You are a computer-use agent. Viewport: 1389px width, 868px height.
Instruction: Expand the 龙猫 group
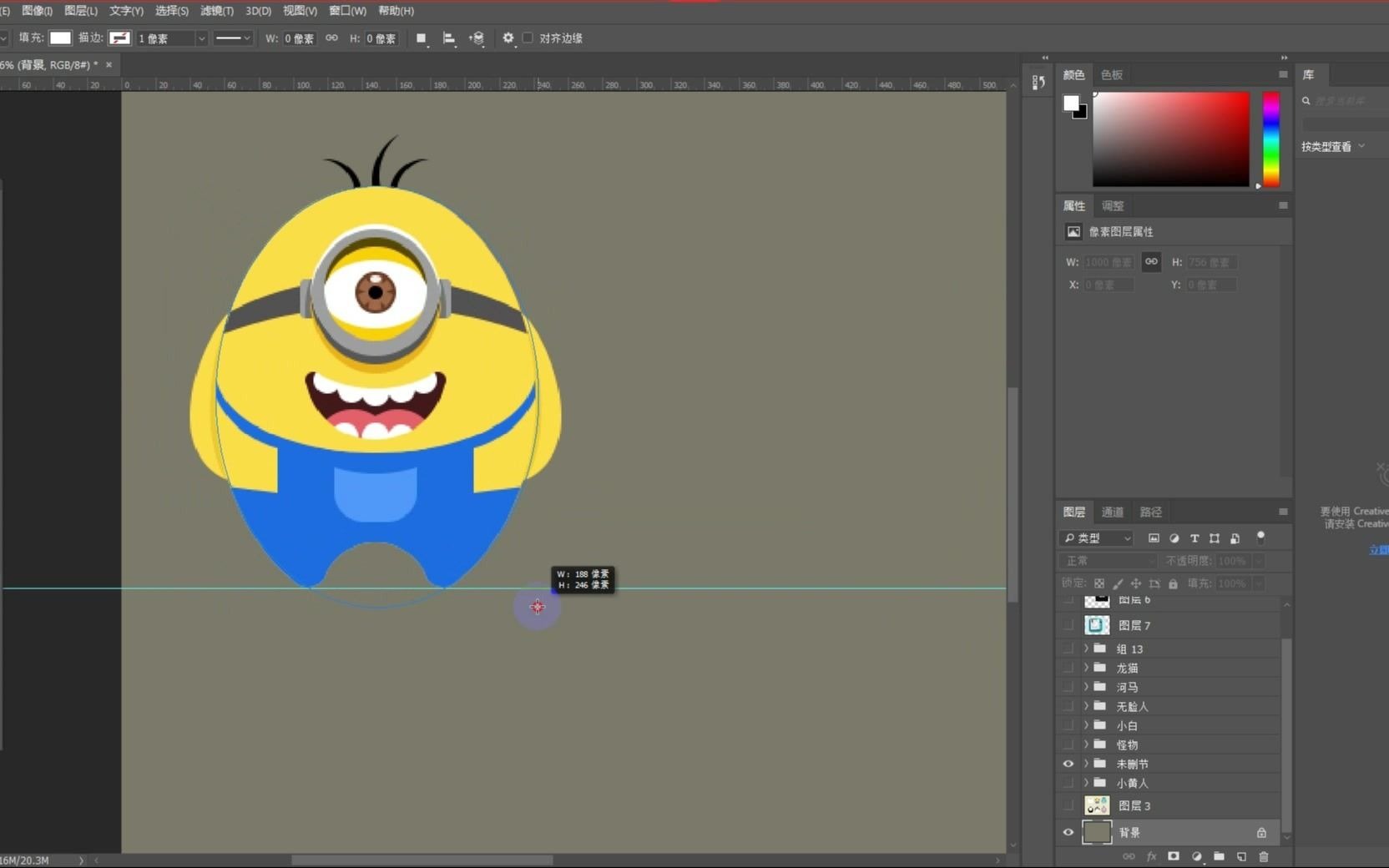tap(1086, 668)
